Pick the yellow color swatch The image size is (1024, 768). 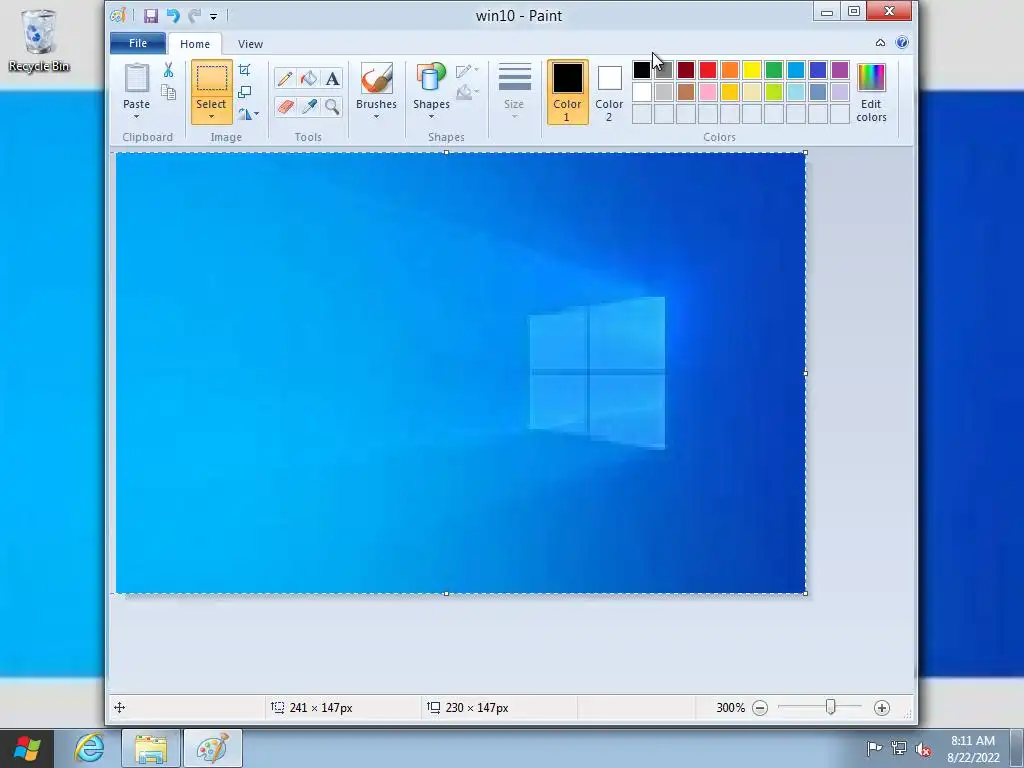tap(752, 70)
